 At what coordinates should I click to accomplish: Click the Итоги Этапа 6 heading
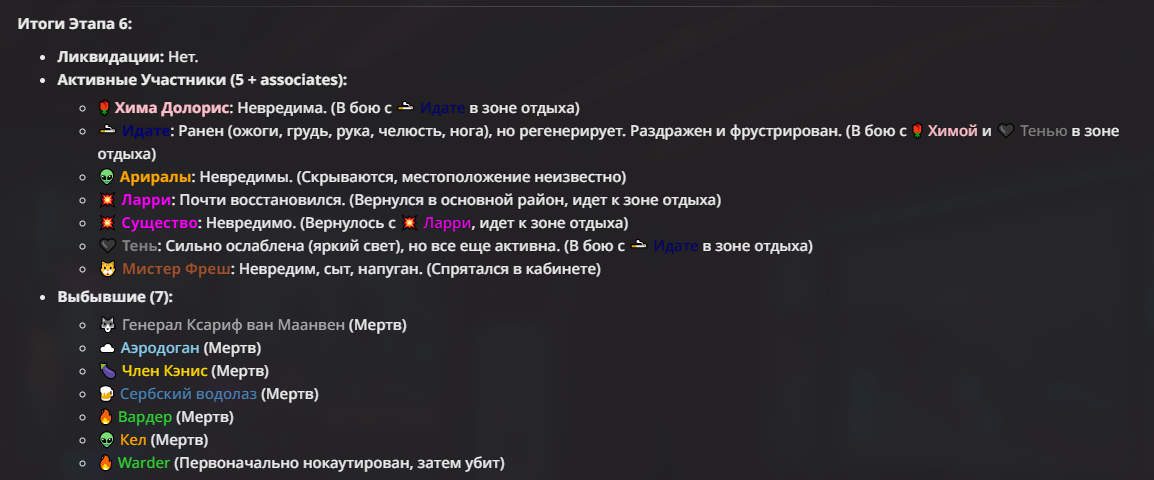point(75,24)
